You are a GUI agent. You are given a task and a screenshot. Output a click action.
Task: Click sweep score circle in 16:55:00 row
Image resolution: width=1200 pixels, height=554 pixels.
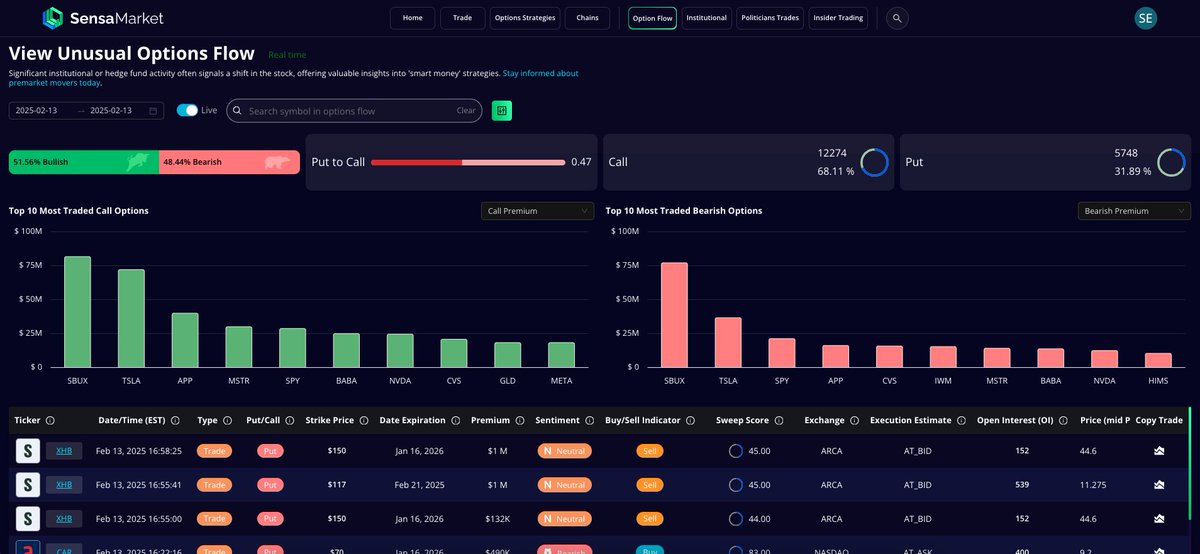pyautogui.click(x=736, y=519)
